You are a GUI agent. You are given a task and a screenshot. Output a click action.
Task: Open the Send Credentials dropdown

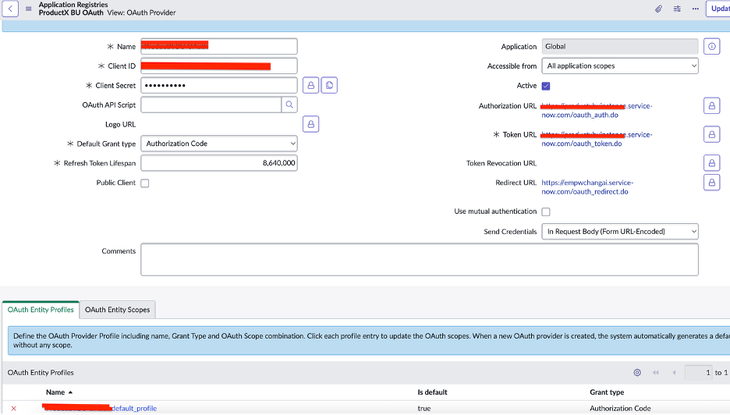pos(620,231)
